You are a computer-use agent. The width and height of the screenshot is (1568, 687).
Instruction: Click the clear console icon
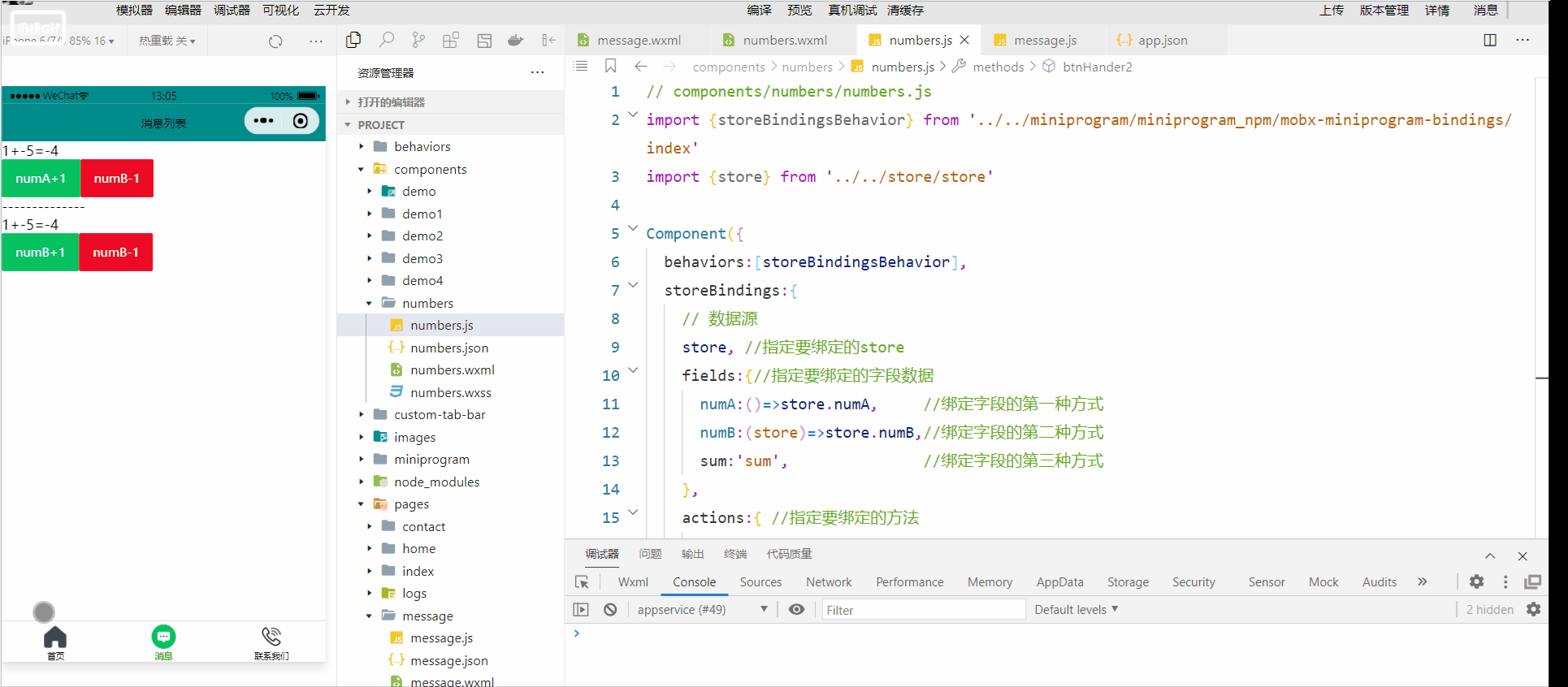tap(610, 609)
